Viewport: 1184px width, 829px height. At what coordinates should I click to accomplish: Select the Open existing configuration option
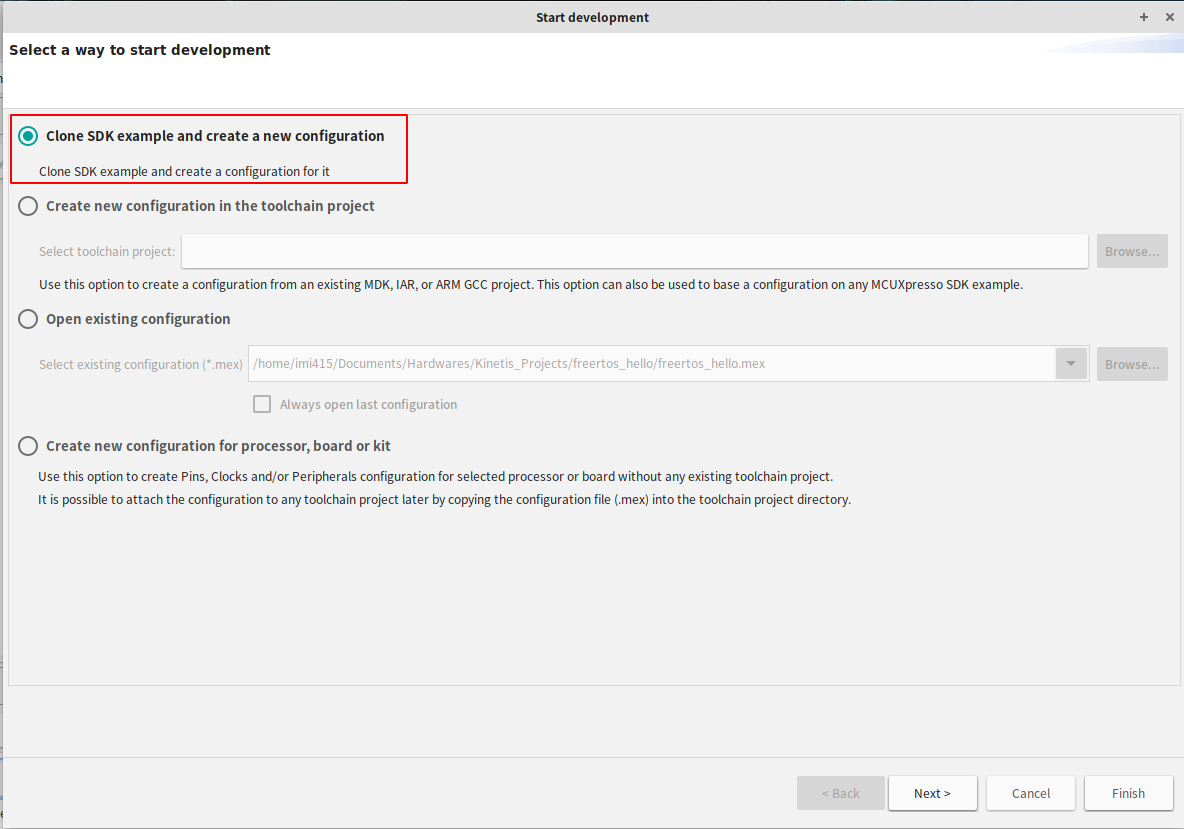28,319
